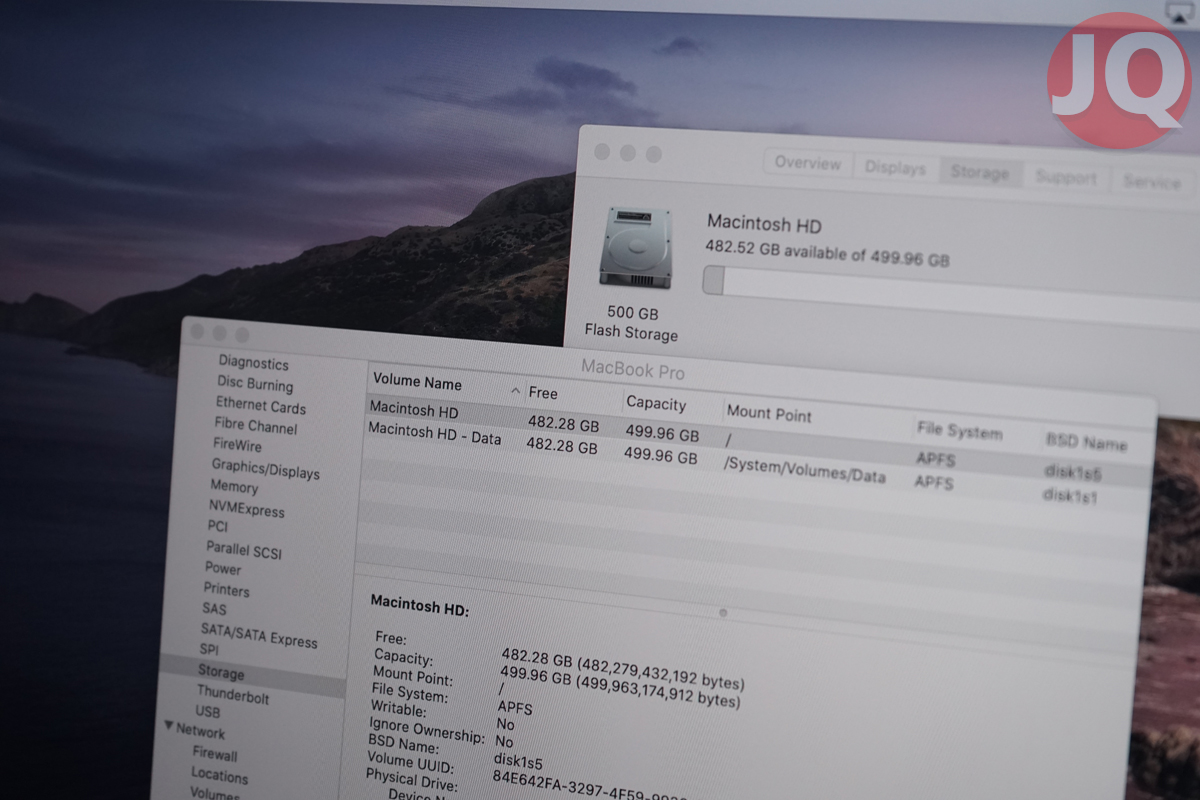The width and height of the screenshot is (1200, 800).
Task: Click the "499.96 GB (499,963,174,912 bytes)" value
Action: point(620,688)
